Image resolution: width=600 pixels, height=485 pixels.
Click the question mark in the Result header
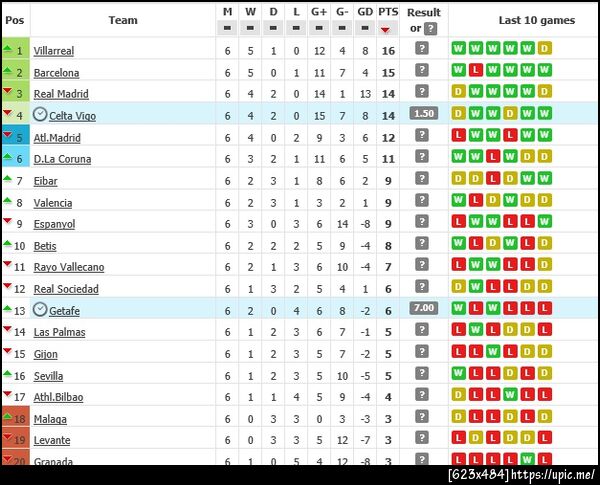[430, 28]
